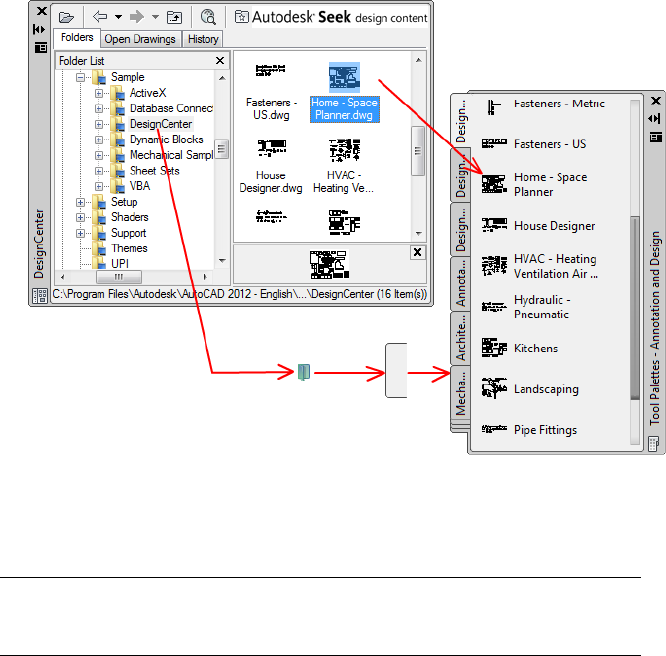Open DesignCenter palette properties menu icon
This screenshot has width=666, height=656.
pyautogui.click(x=40, y=48)
